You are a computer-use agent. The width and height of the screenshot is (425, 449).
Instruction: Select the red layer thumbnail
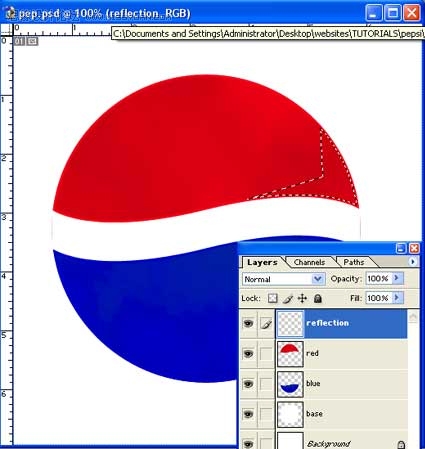point(290,354)
